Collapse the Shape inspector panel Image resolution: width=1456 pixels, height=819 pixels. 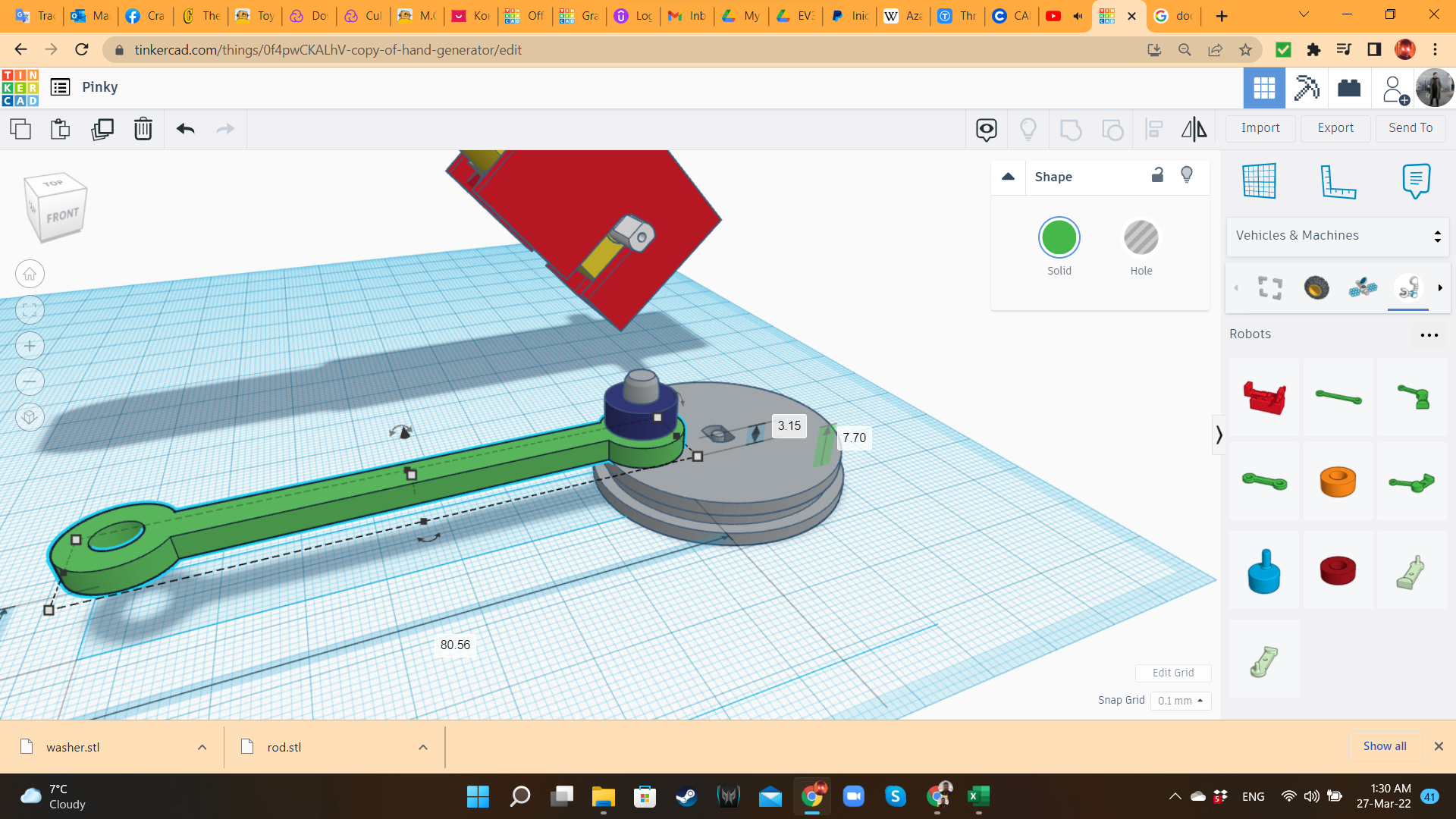pyautogui.click(x=1008, y=177)
